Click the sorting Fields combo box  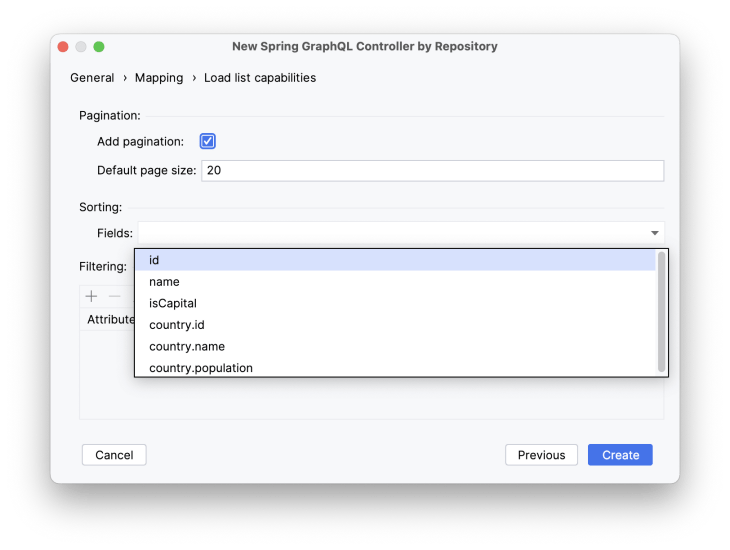(x=401, y=233)
